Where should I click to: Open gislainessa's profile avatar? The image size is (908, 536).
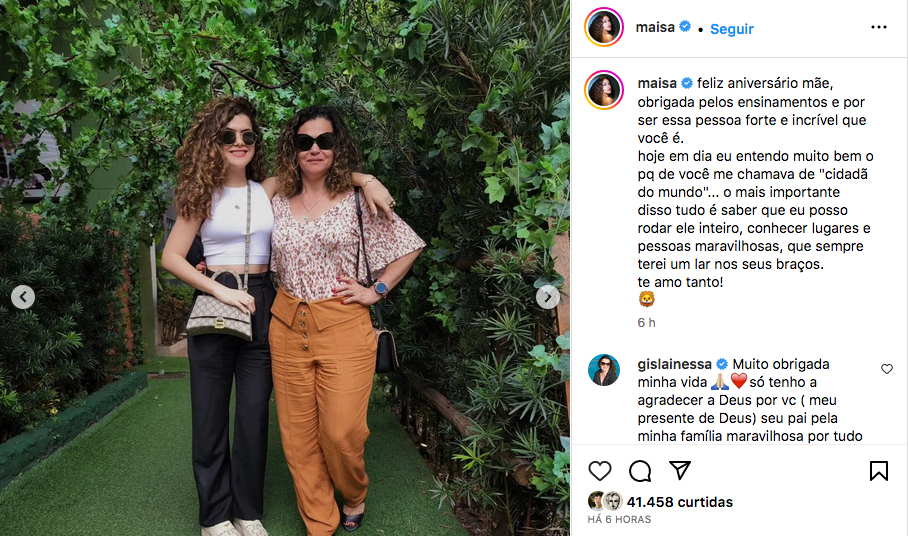(603, 369)
